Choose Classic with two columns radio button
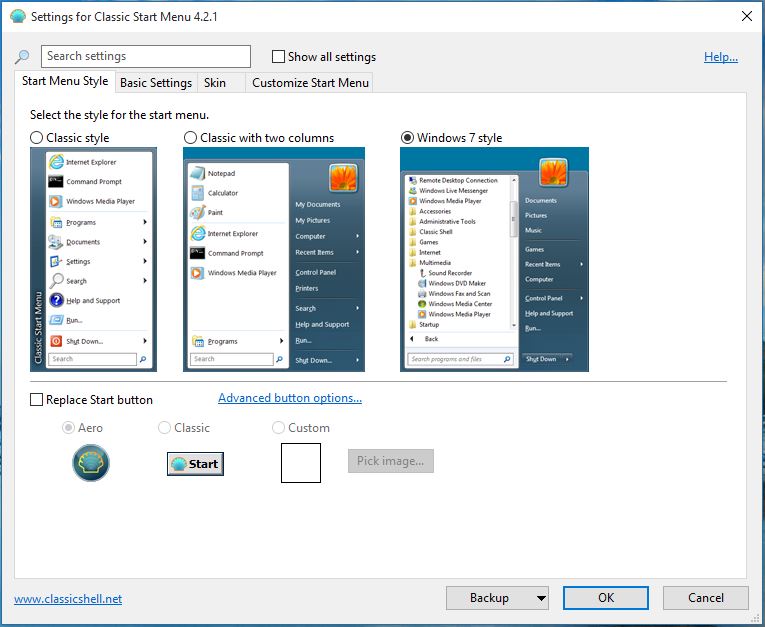765x627 pixels. 190,138
